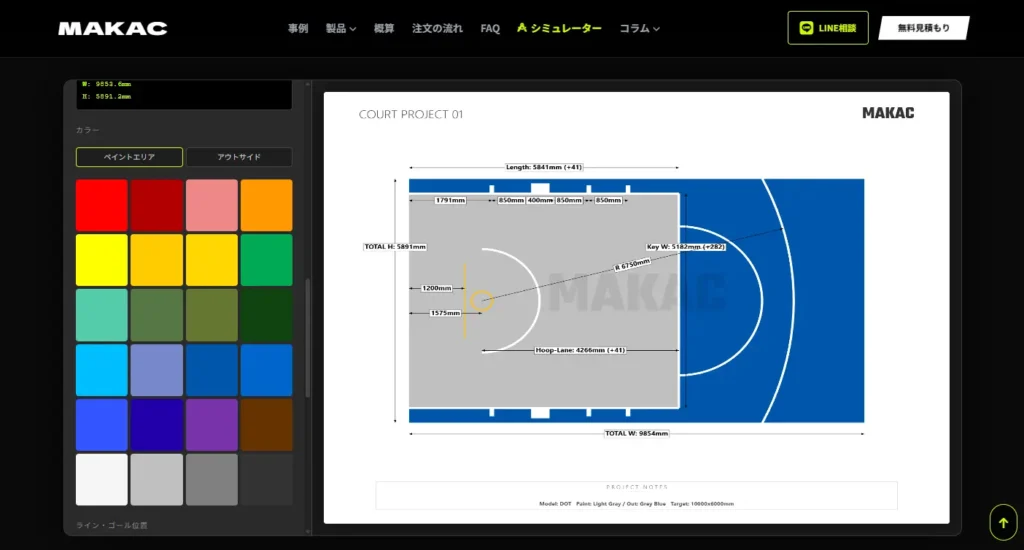Click the カラー section heading
This screenshot has height=550, width=1024.
point(88,130)
